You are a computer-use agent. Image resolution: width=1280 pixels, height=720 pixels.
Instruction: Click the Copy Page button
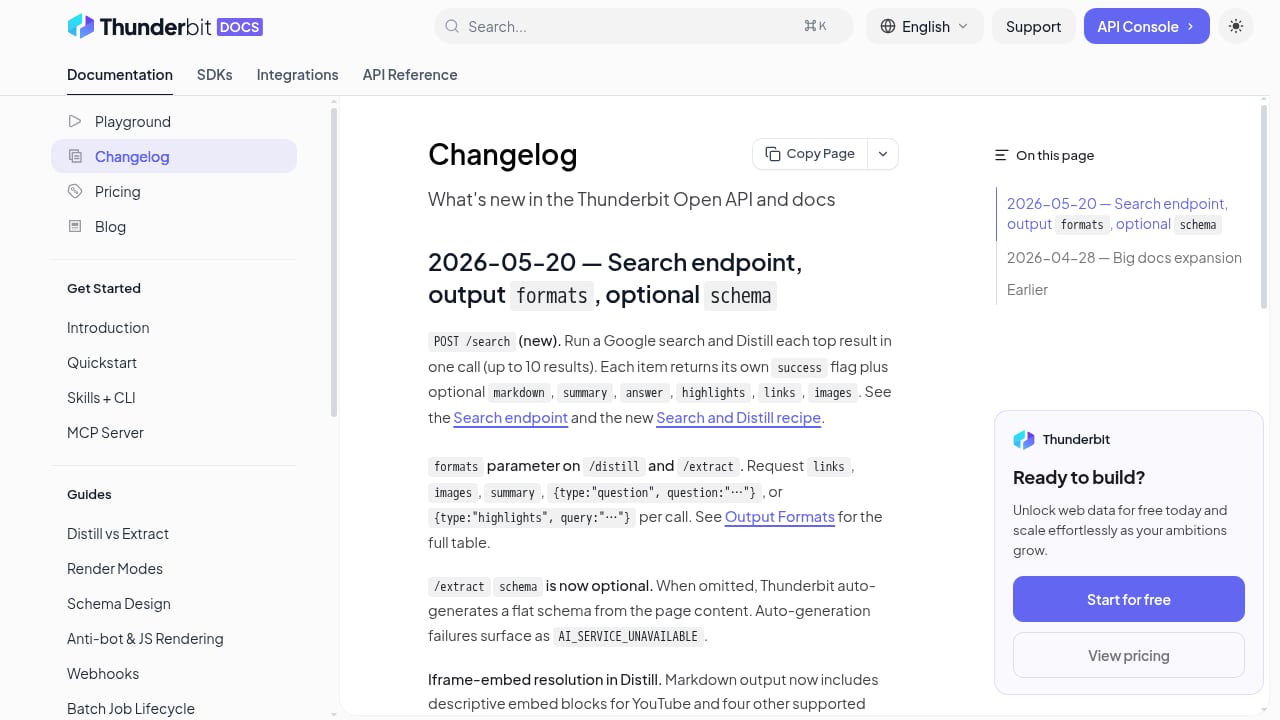pyautogui.click(x=810, y=154)
